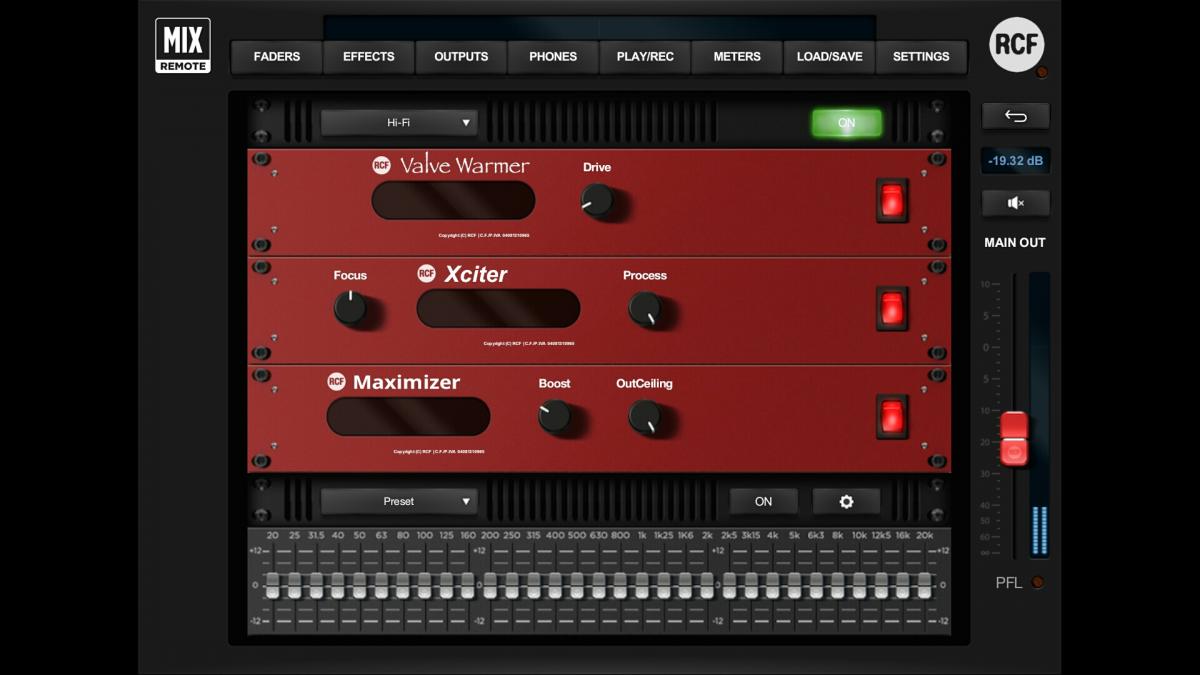Click the 31.5 Hz EQ band slider
Screen dimensions: 1200x675
316,585
